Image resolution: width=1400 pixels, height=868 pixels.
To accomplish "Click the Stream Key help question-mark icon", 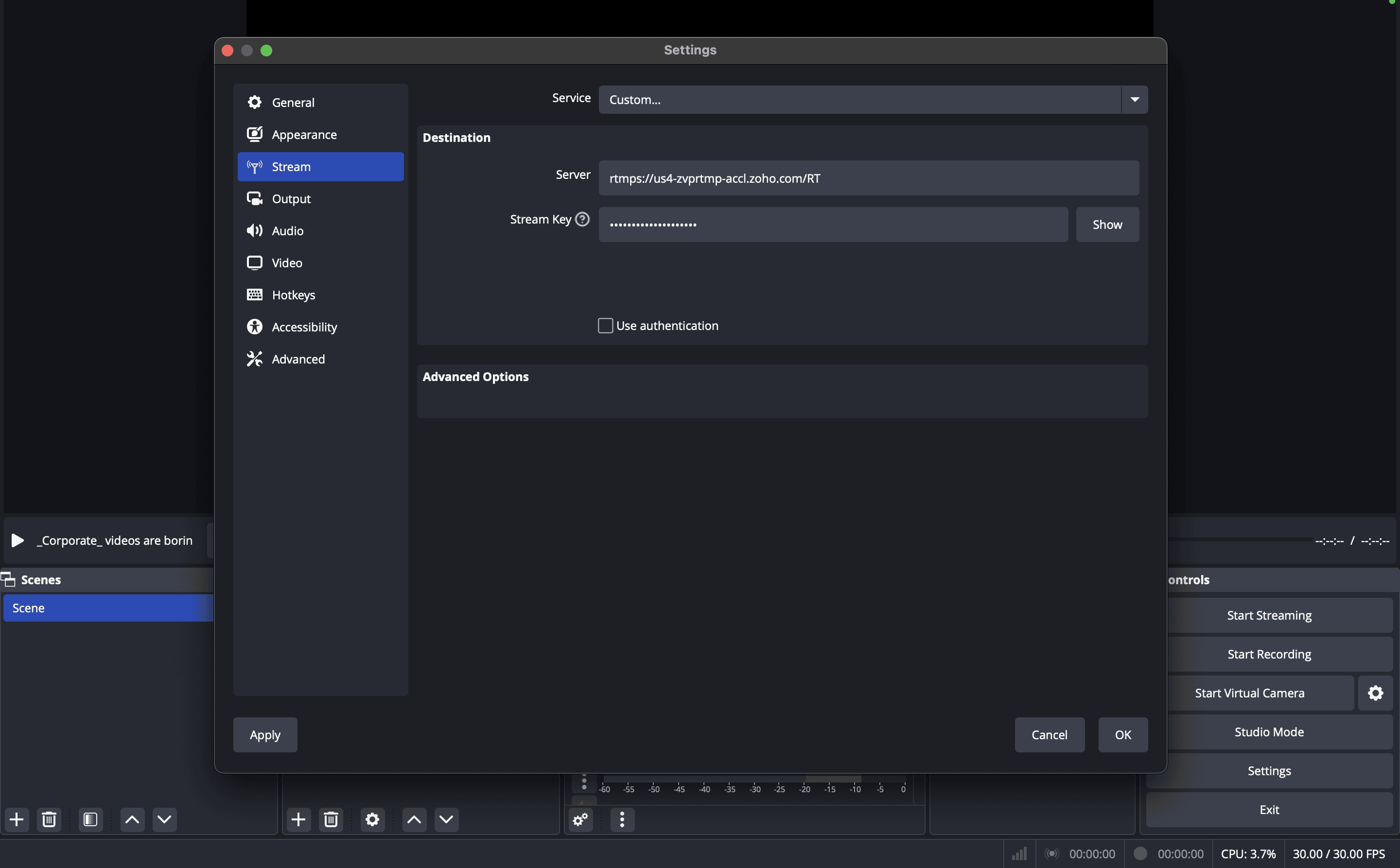I will coord(582,219).
